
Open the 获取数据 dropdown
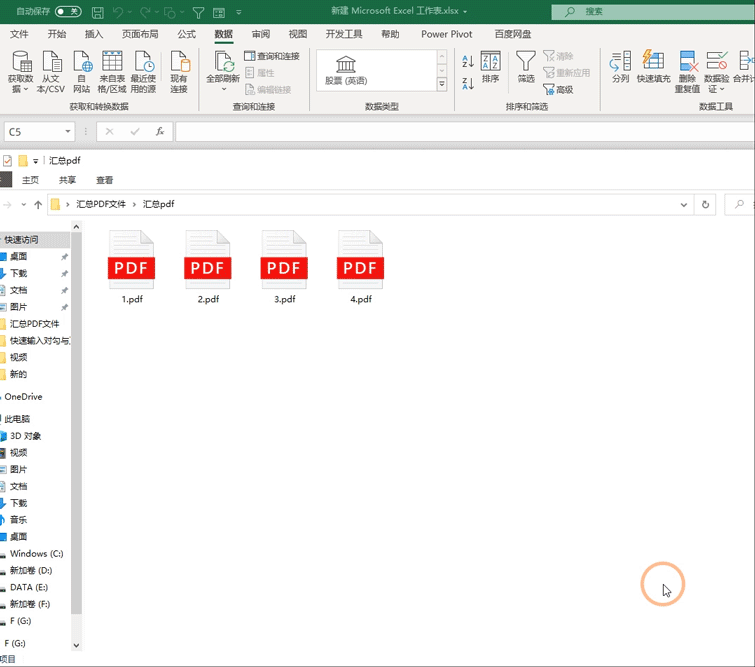coord(21,72)
